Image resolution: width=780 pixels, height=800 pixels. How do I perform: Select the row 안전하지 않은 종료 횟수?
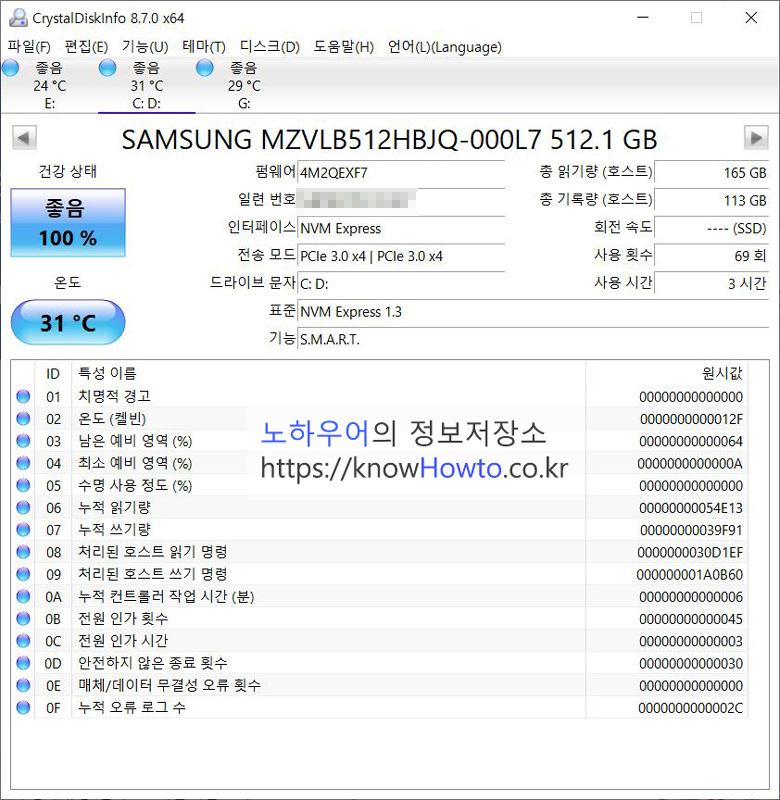point(380,663)
